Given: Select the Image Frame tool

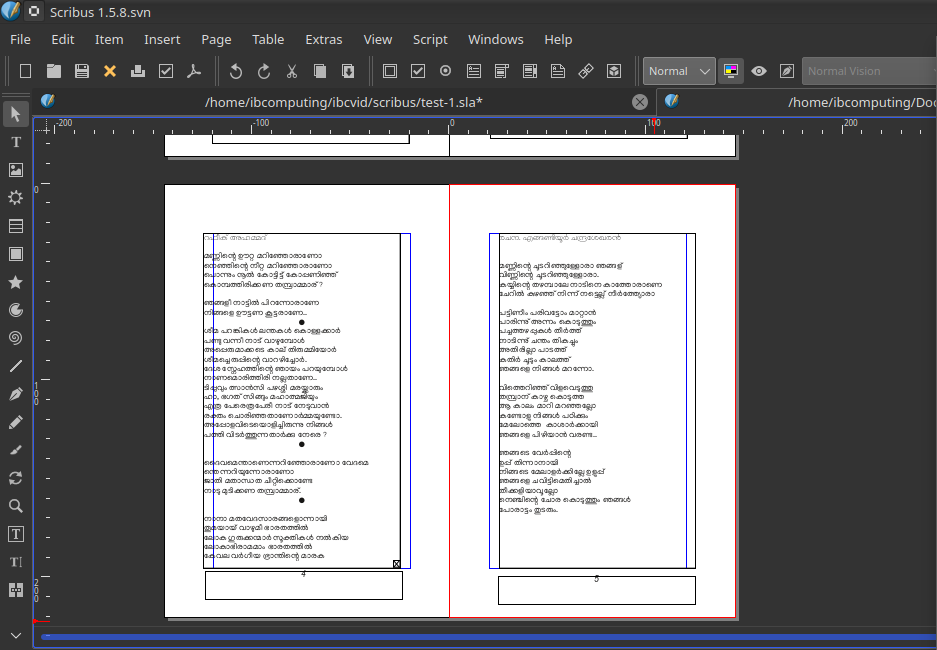Looking at the screenshot, I should point(16,170).
